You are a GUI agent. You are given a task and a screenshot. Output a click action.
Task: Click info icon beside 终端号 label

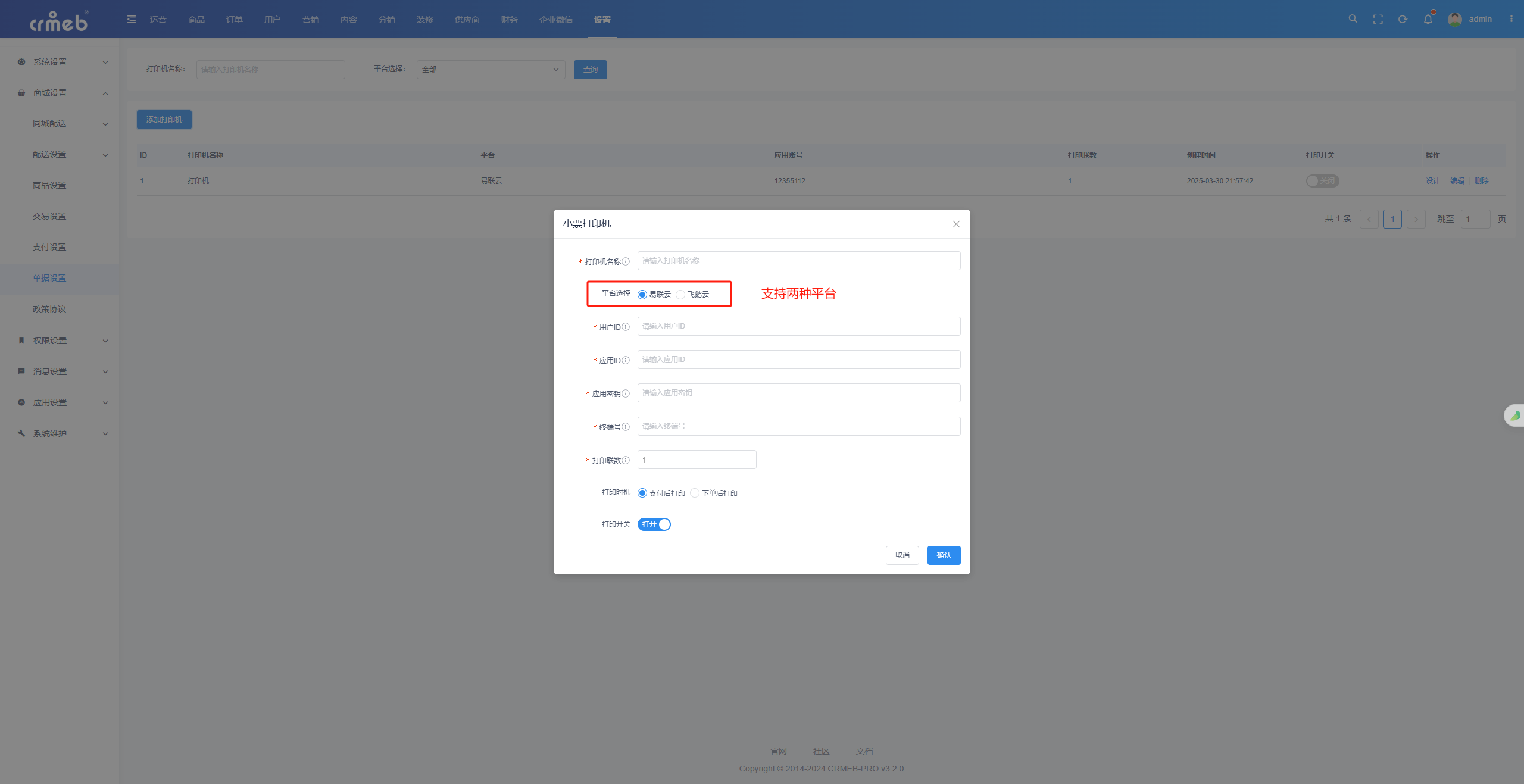(626, 427)
